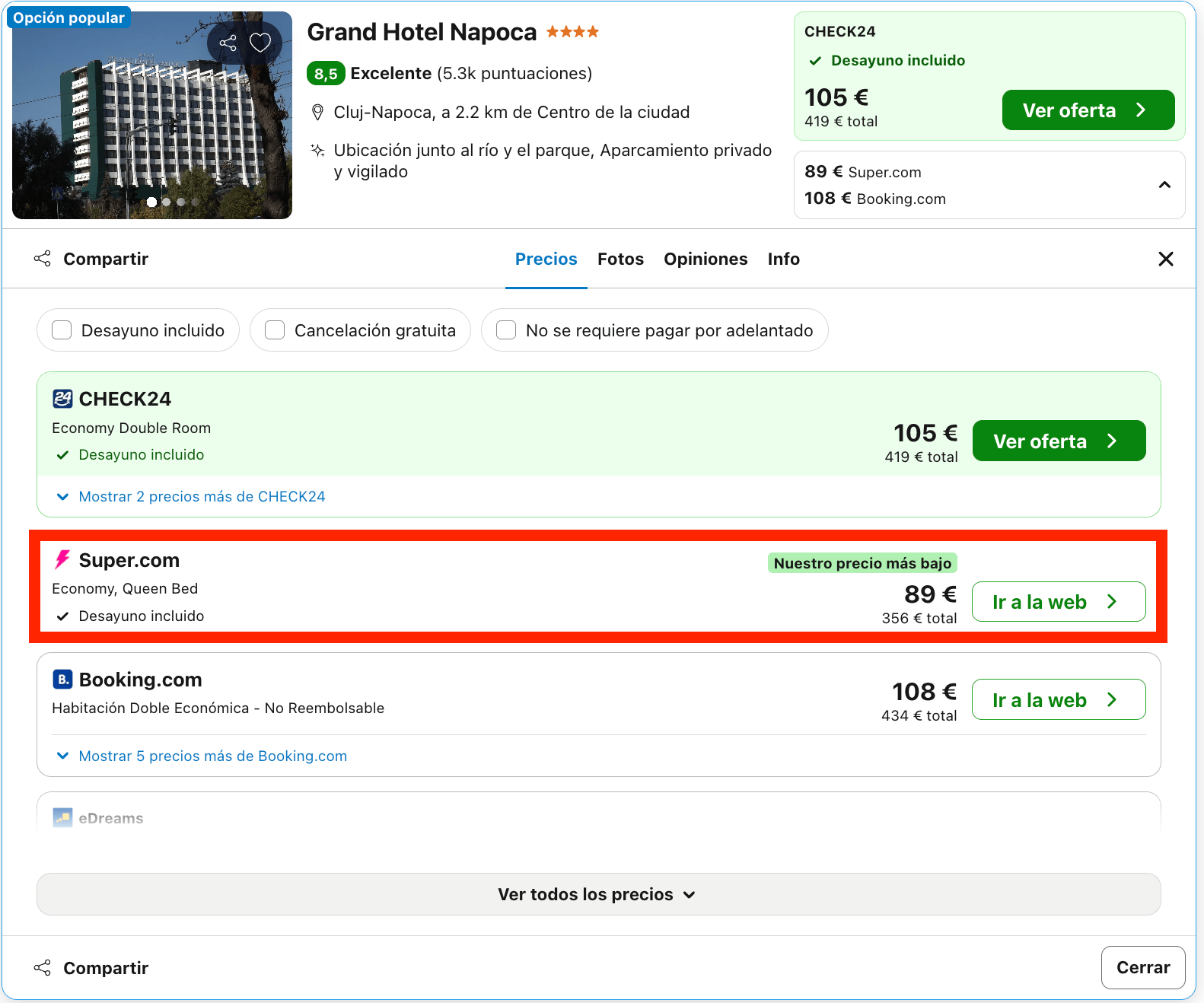Enable Desayuno incluido filter checkbox
Screen dimensions: 1204x1003
click(x=62, y=330)
